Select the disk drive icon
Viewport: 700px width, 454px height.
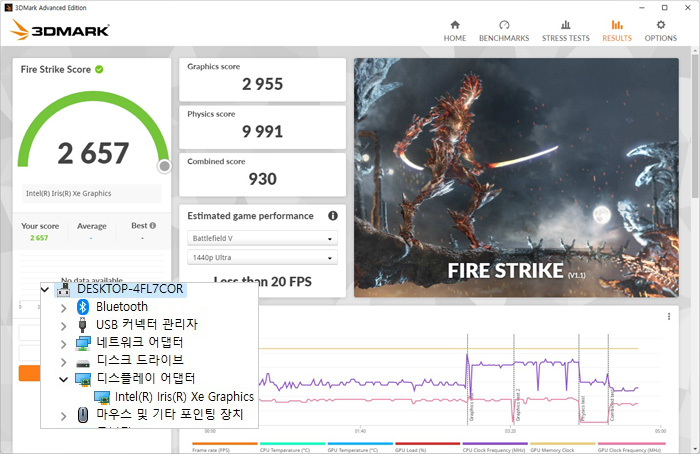tap(83, 363)
